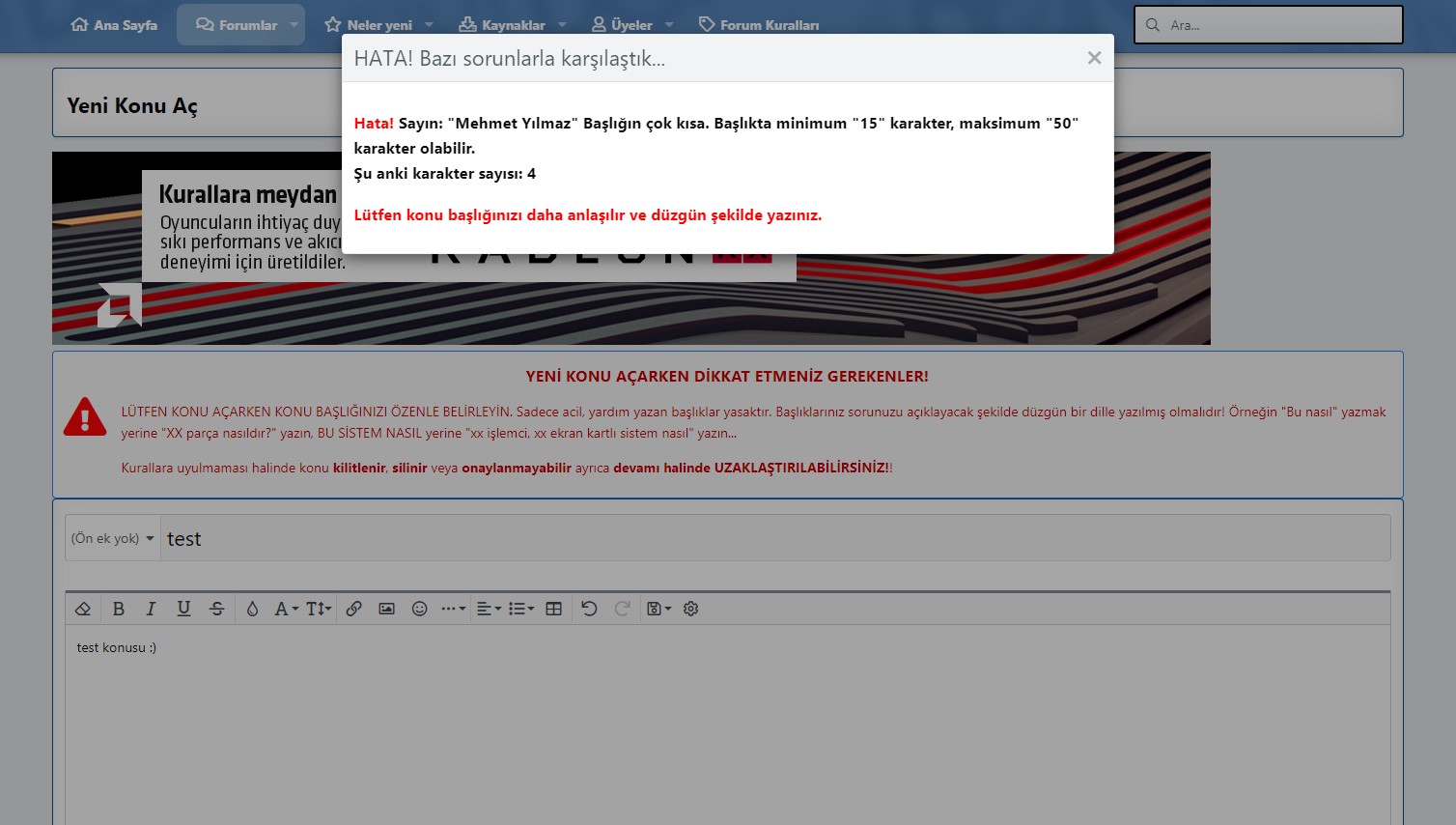
Task: Click the warning line starting "Kurallara uyulmaması halinde"
Action: click(x=507, y=468)
